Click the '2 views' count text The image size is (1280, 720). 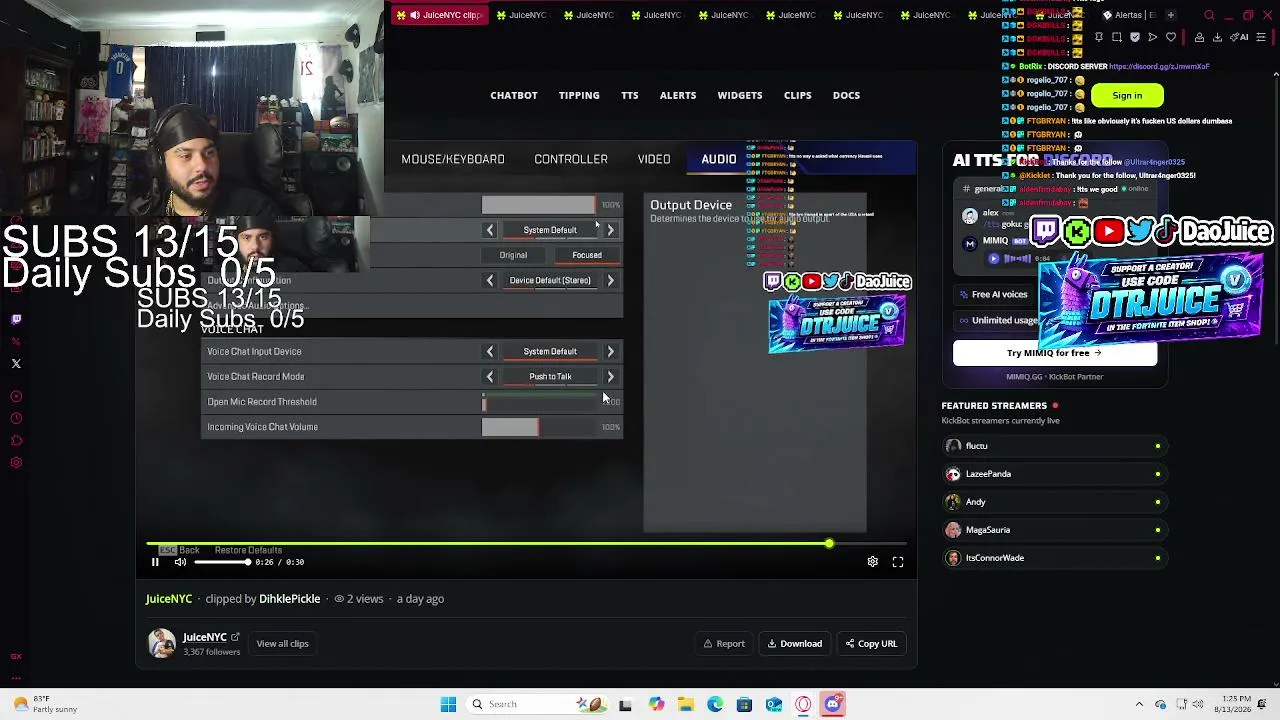tap(365, 599)
